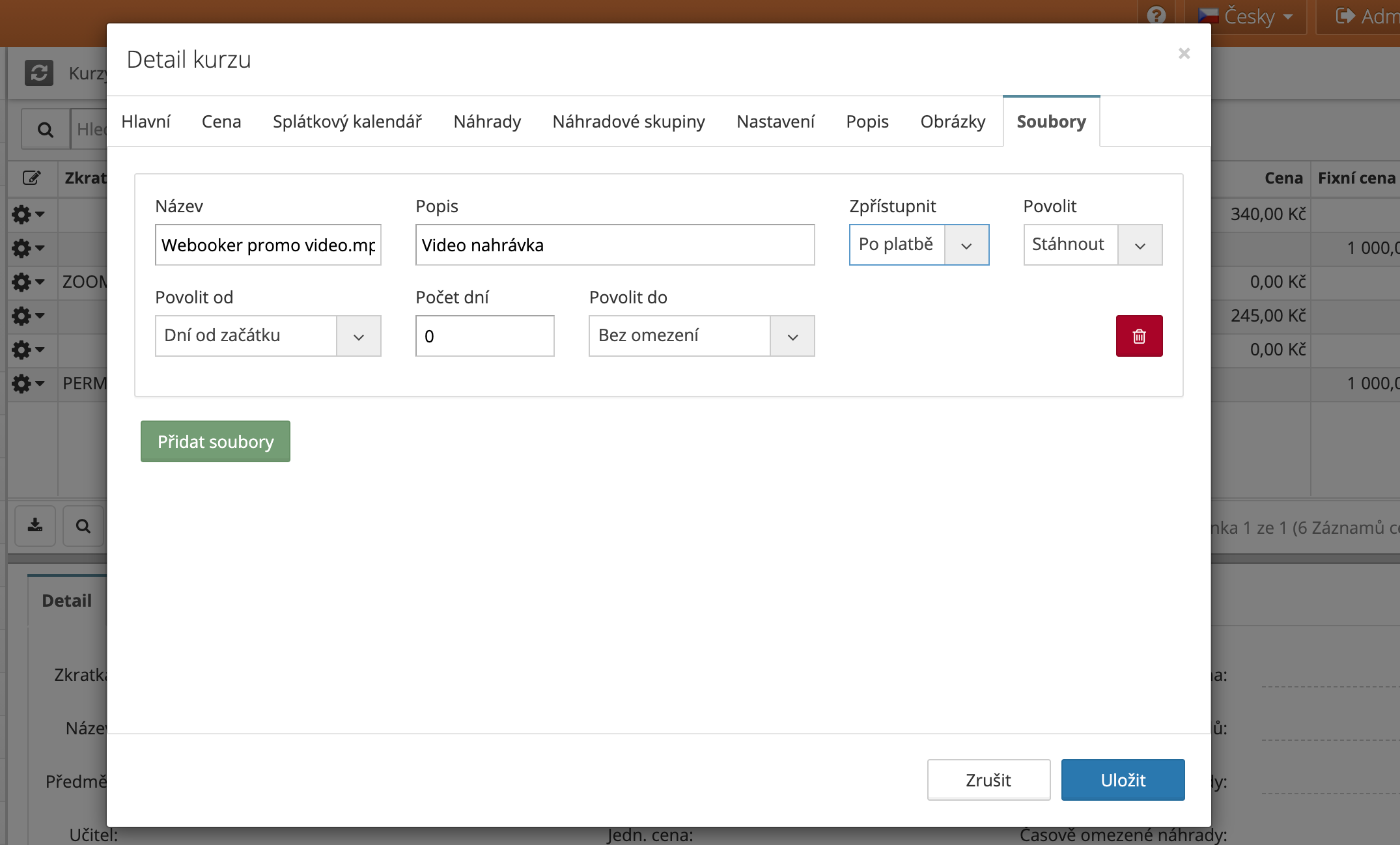
Task: Open the Splátkový kalendář tab
Action: tap(347, 122)
